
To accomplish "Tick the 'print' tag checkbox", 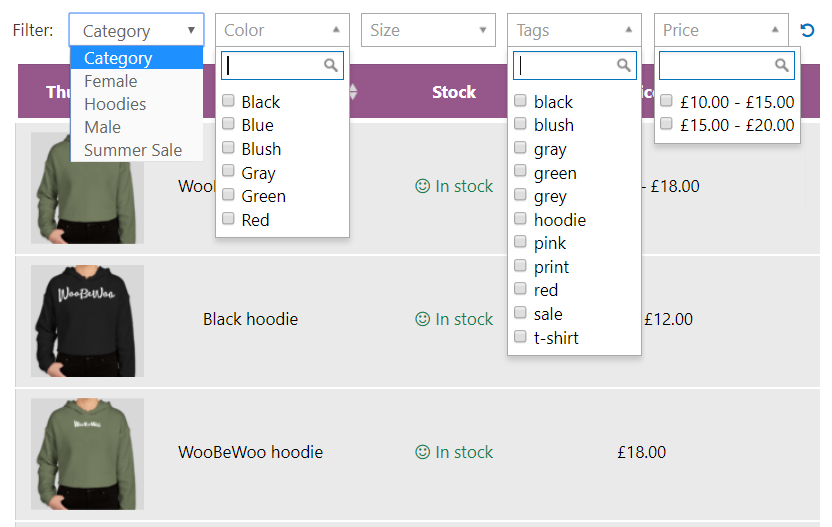I will pos(521,265).
